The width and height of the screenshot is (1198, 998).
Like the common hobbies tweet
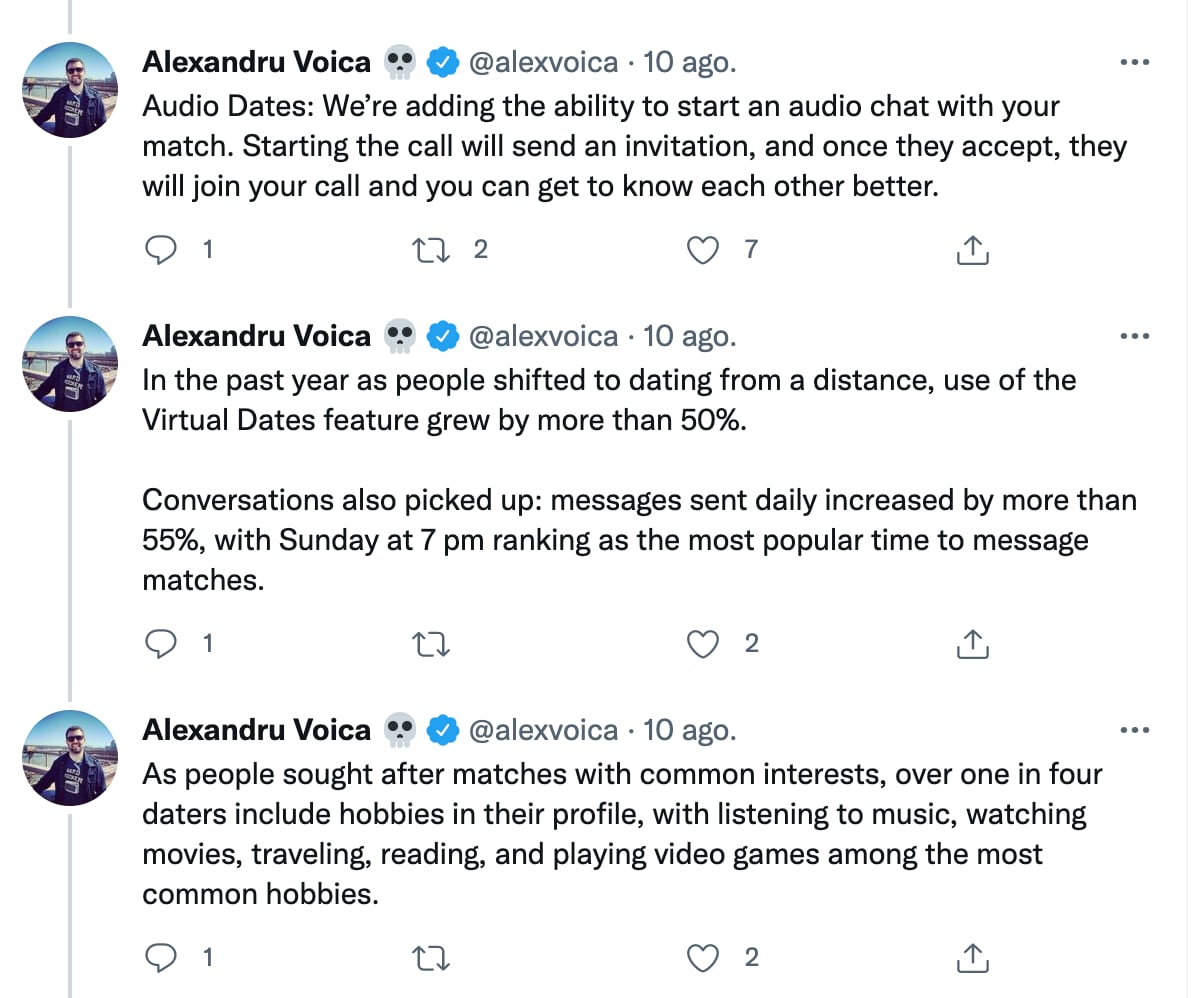coord(704,958)
